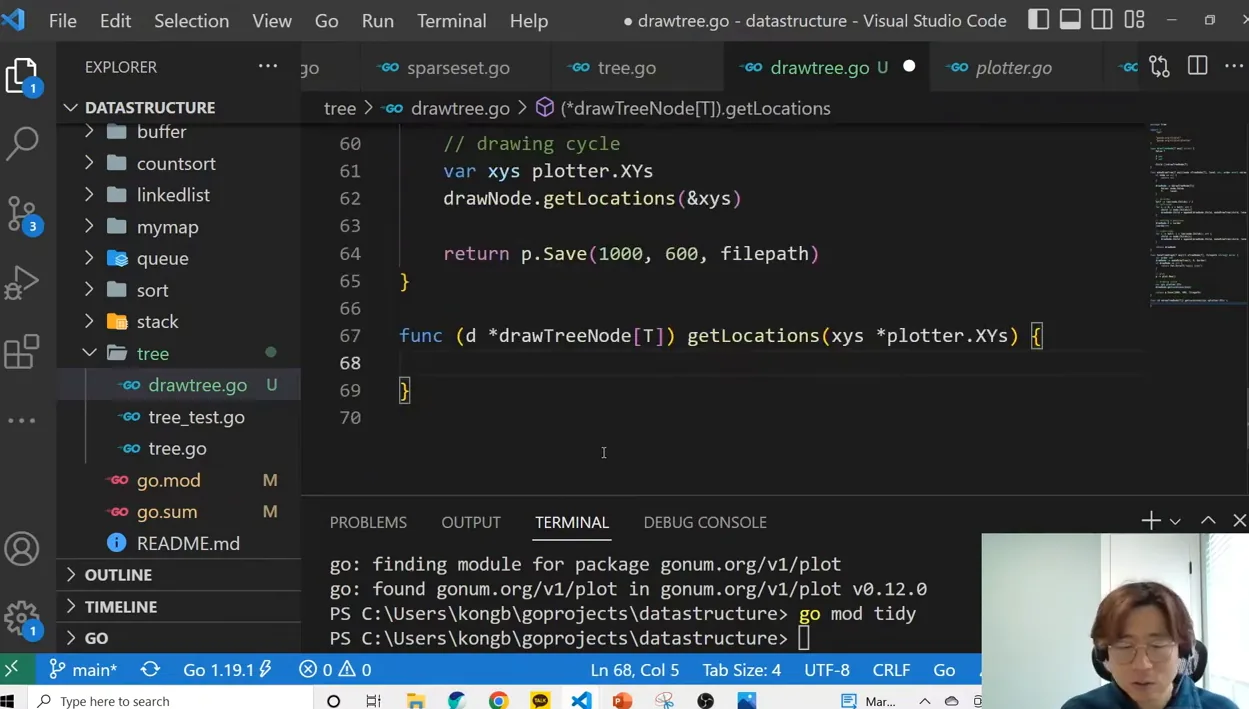1249x709 pixels.
Task: Toggle the bottom panel layout icon
Action: [x=1070, y=20]
